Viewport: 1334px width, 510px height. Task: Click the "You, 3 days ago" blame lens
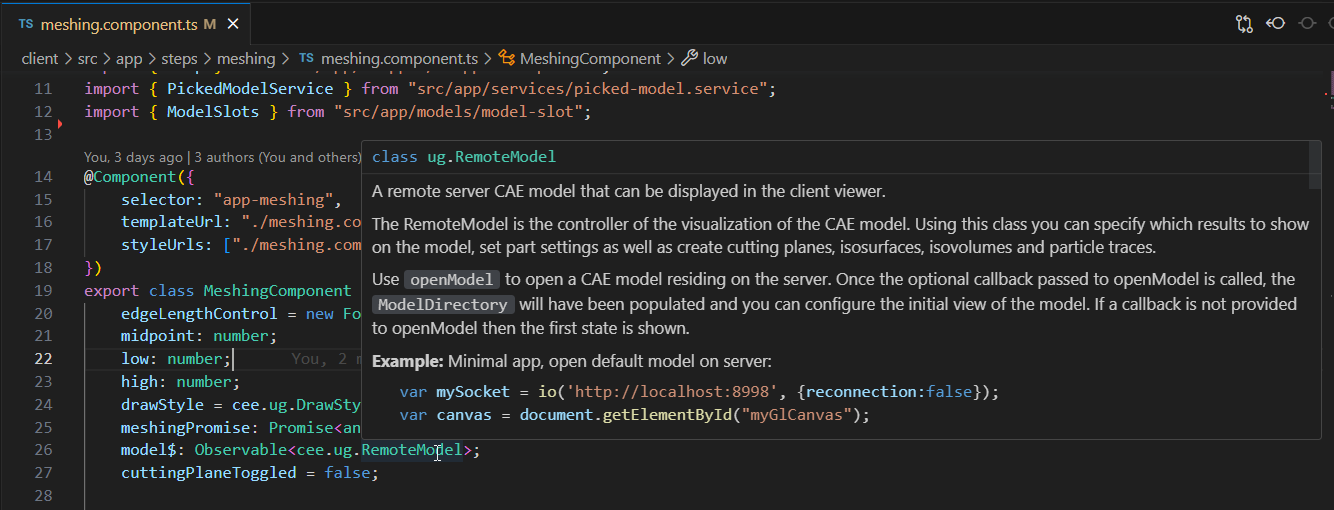click(134, 157)
